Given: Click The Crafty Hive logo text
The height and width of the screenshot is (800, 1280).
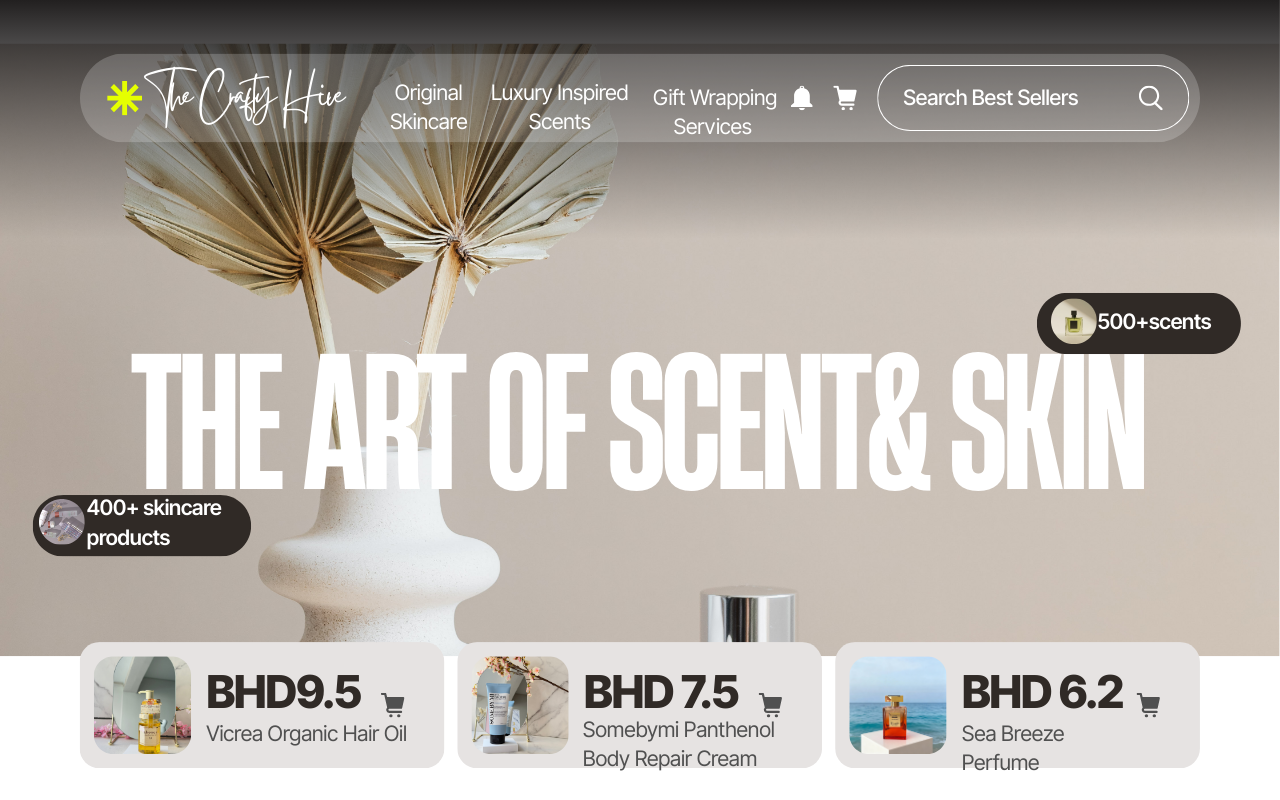Looking at the screenshot, I should click(x=246, y=98).
